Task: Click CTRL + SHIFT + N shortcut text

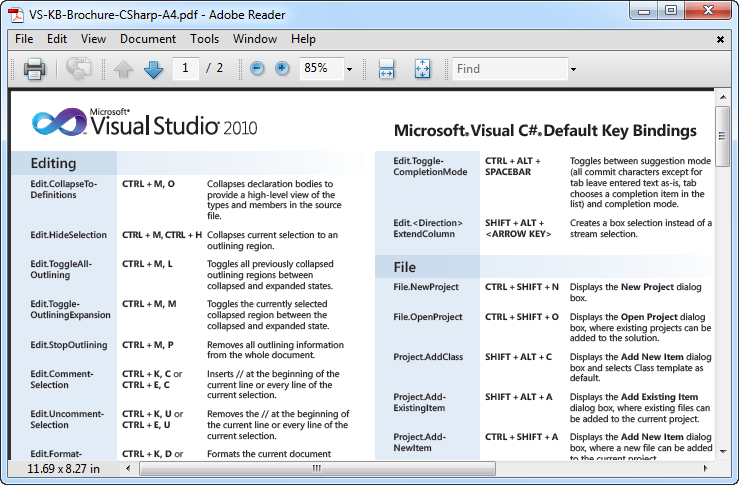Action: (522, 287)
